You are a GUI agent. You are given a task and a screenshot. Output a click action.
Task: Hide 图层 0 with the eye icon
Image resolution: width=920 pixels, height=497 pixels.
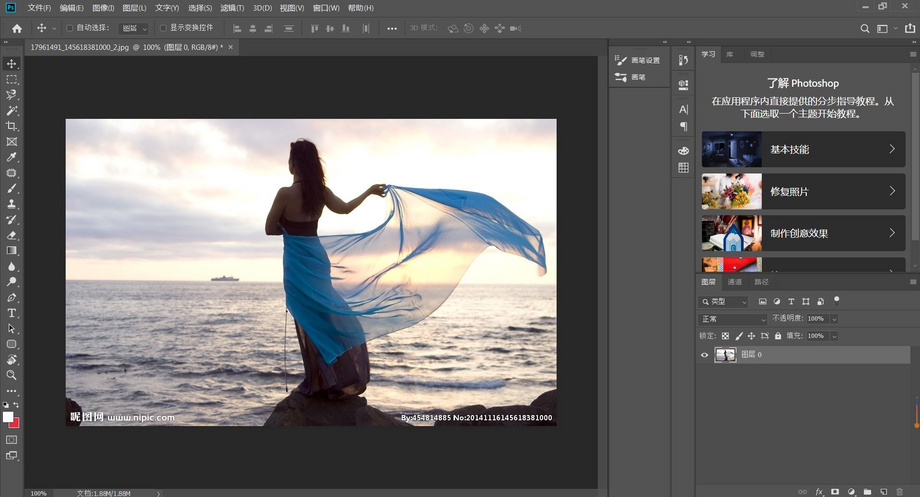[704, 355]
